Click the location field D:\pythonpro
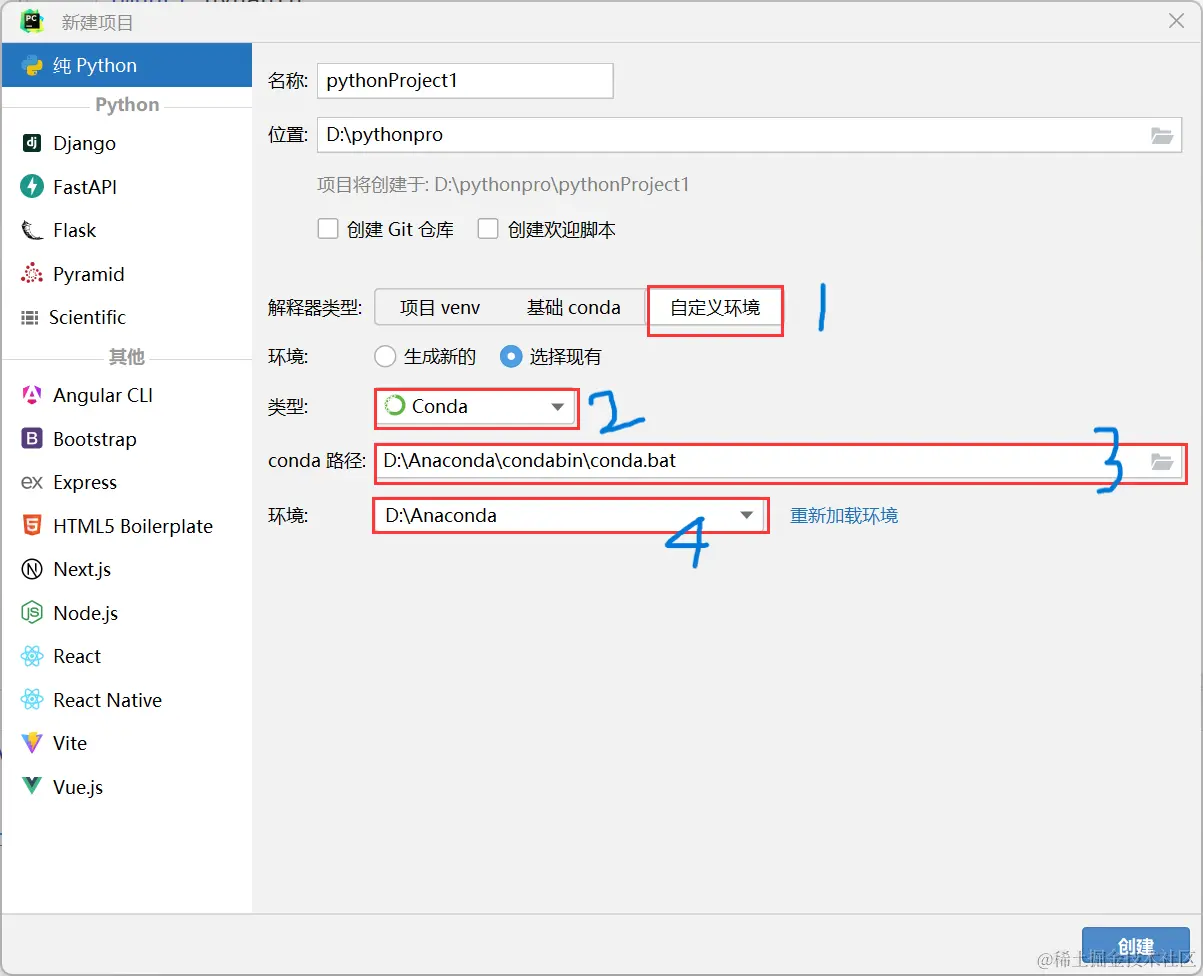 [749, 135]
